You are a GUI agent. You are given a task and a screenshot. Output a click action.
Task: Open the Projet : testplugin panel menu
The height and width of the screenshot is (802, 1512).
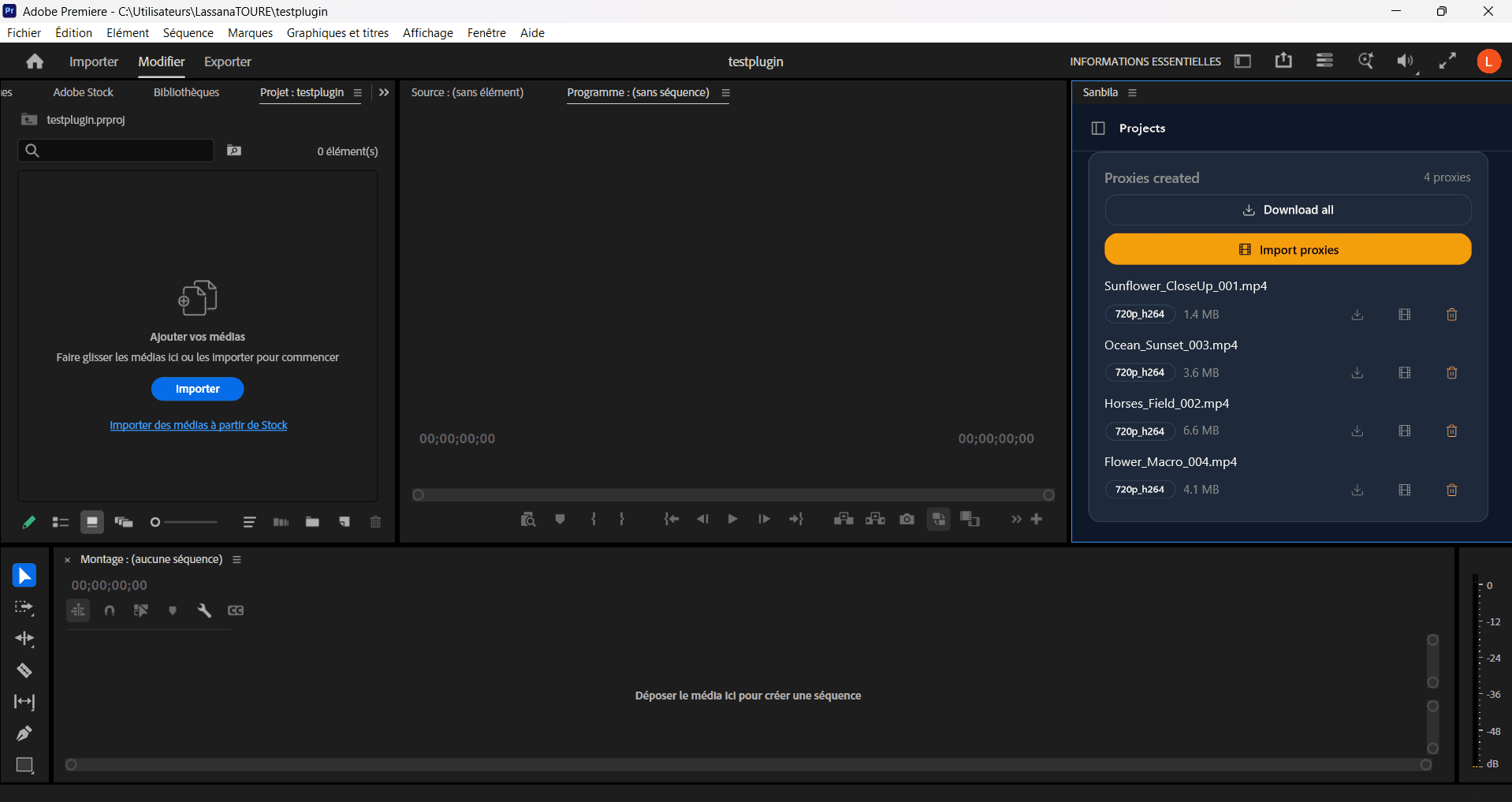pyautogui.click(x=358, y=93)
